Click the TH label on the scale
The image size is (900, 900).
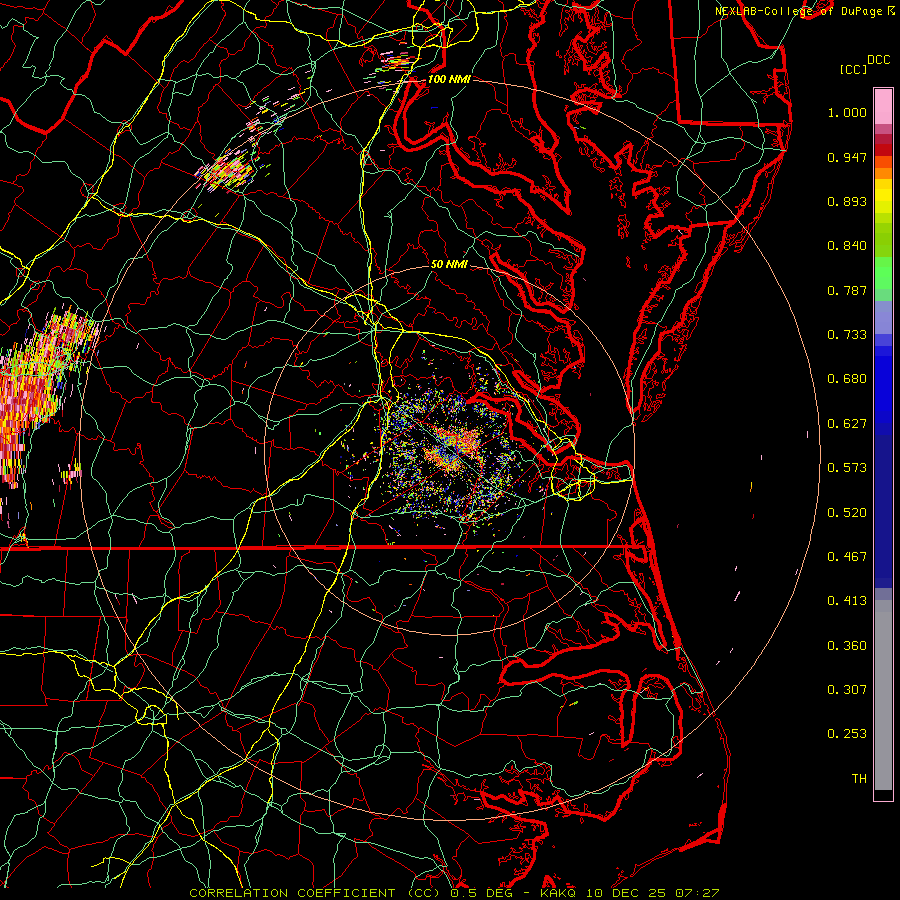(859, 779)
